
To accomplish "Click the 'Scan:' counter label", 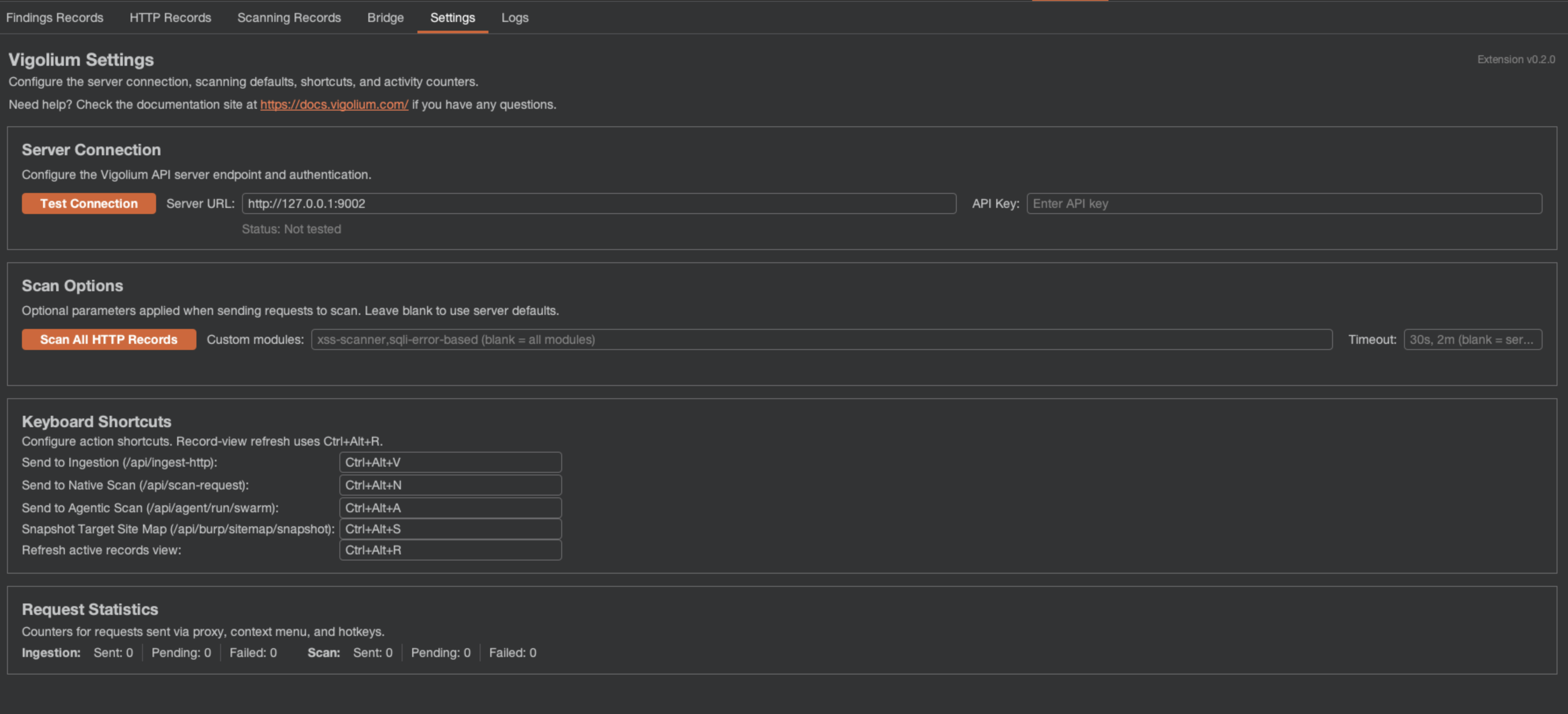I will (324, 653).
